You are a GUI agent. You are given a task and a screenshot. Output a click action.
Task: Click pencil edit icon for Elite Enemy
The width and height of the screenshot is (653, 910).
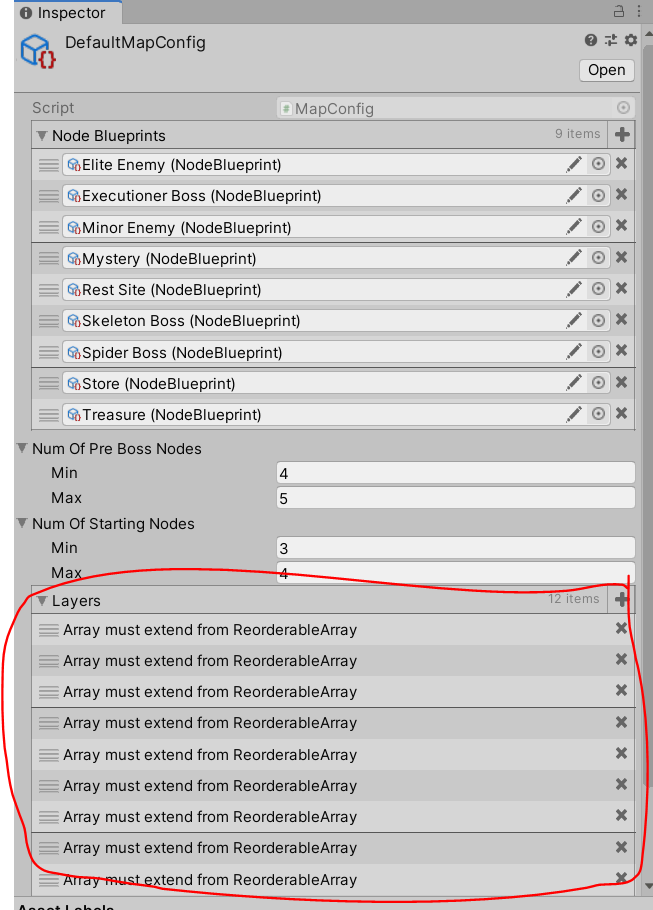click(x=574, y=165)
